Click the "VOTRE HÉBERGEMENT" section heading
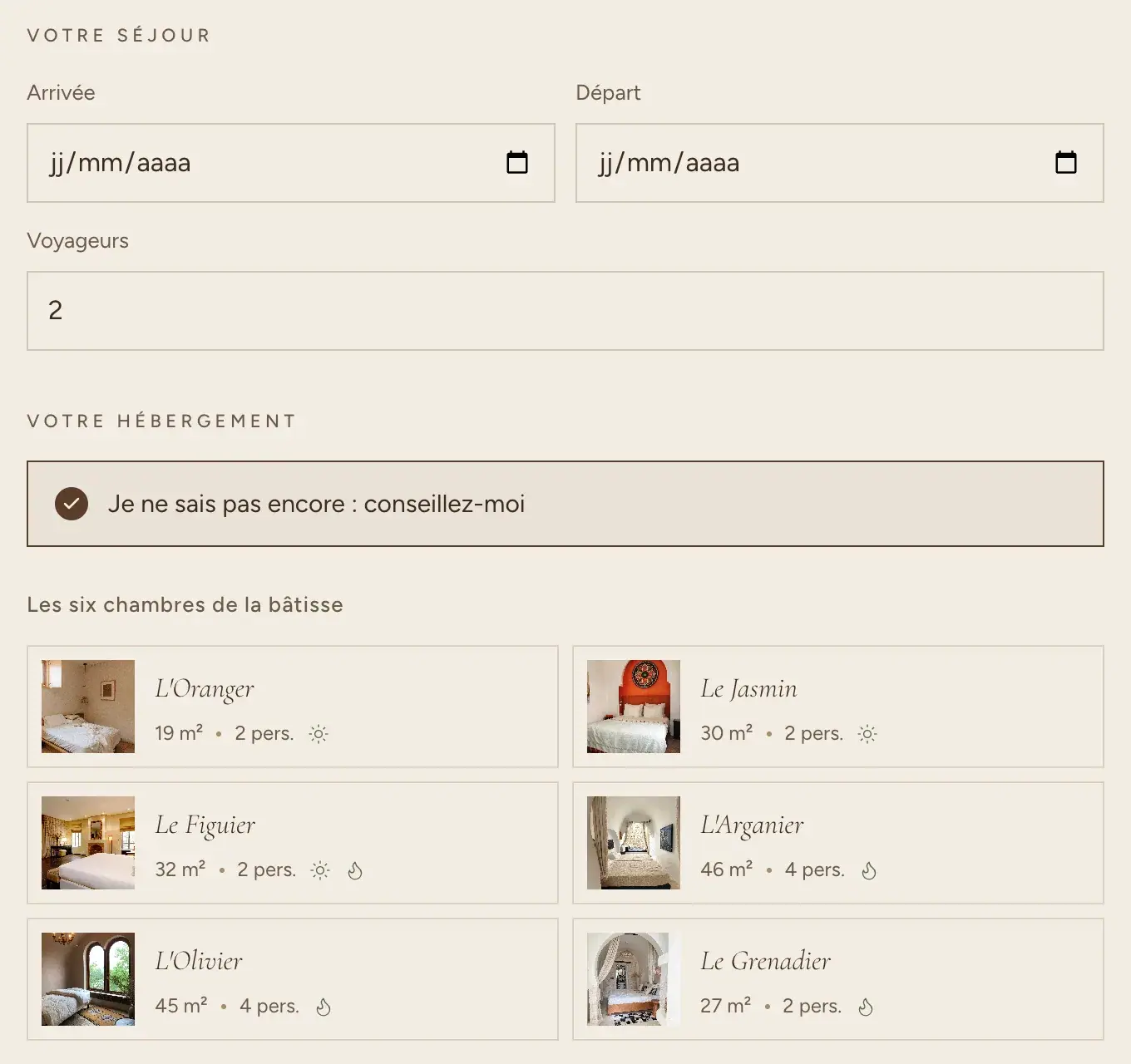 [x=161, y=421]
